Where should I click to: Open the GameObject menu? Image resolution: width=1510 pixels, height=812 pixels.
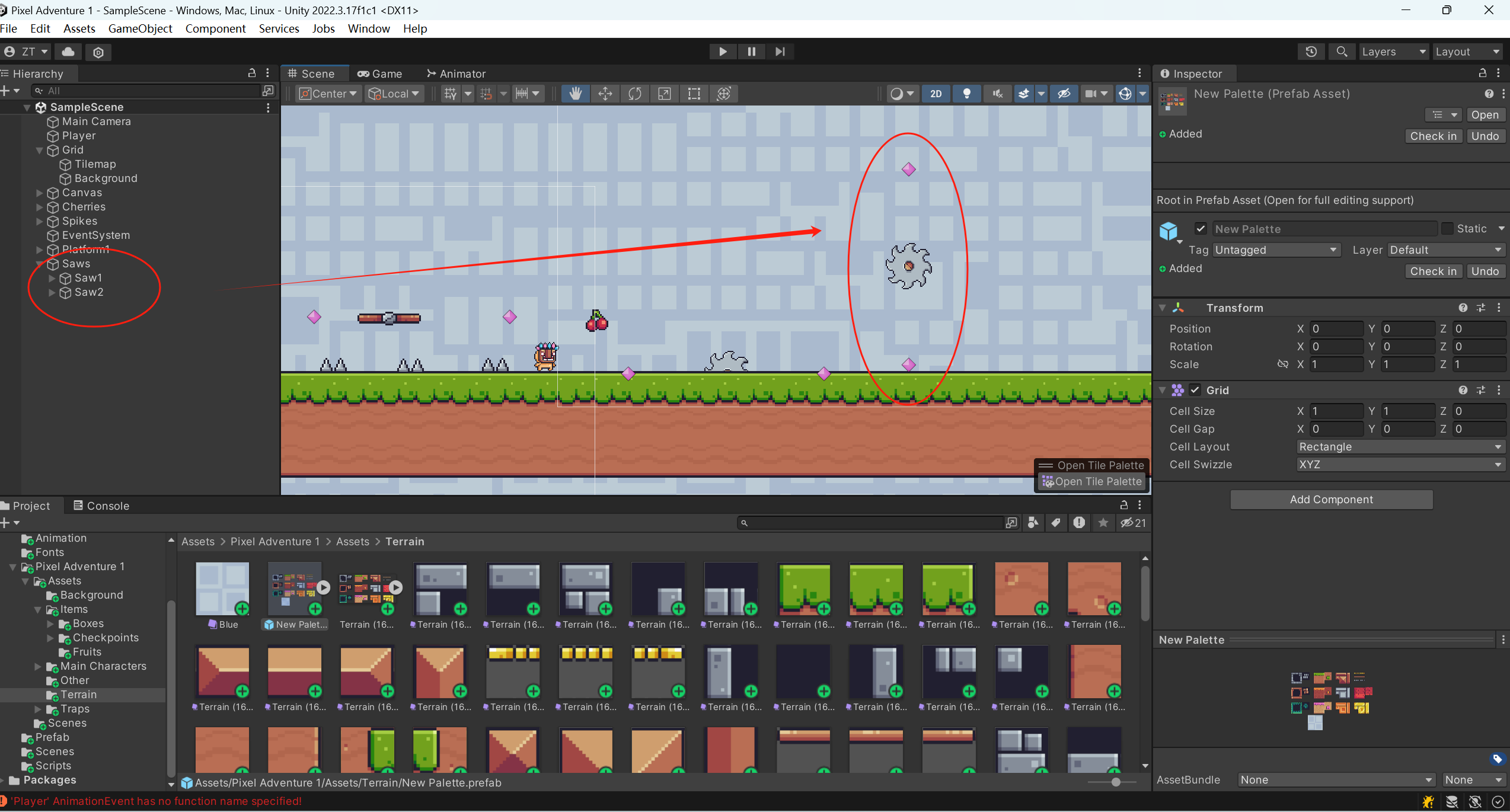[x=140, y=28]
